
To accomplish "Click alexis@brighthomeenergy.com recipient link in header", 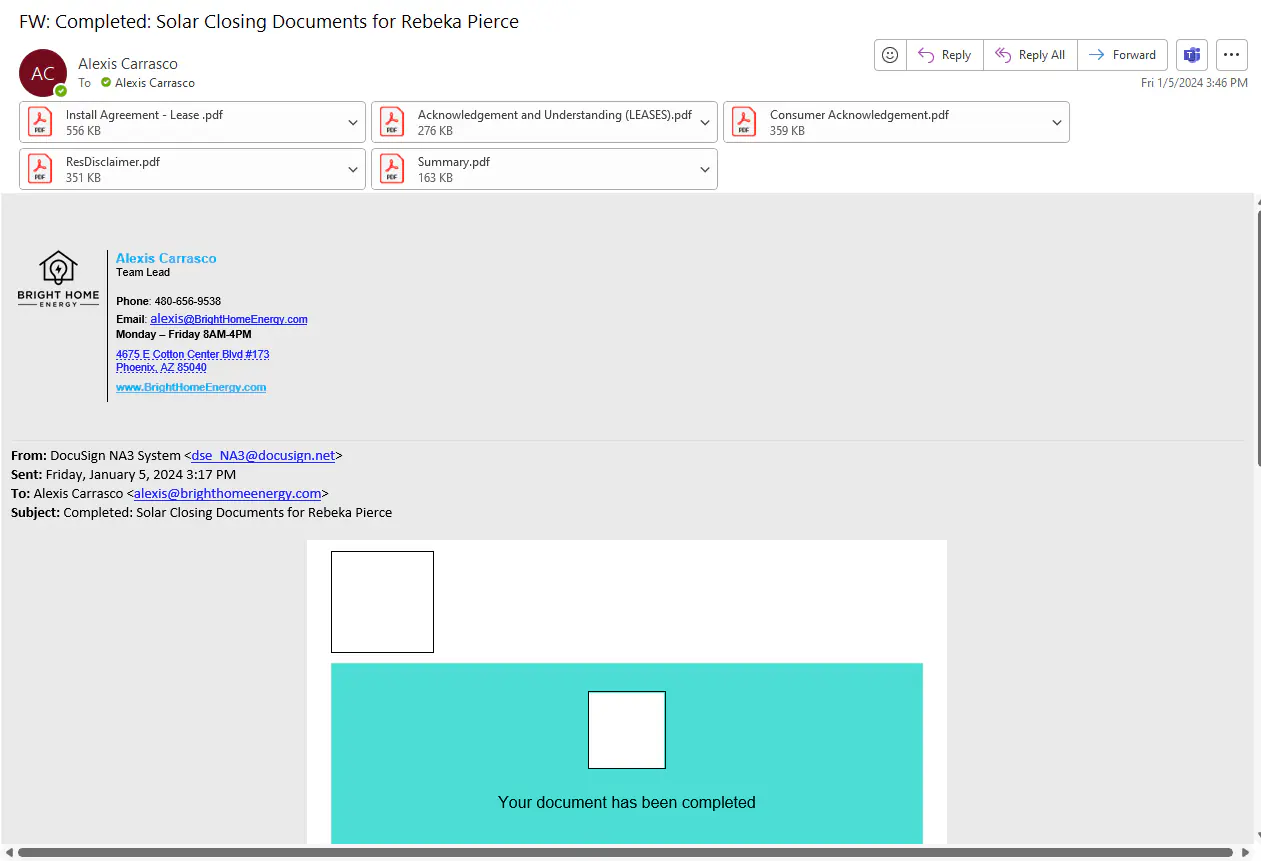I will pos(228,493).
